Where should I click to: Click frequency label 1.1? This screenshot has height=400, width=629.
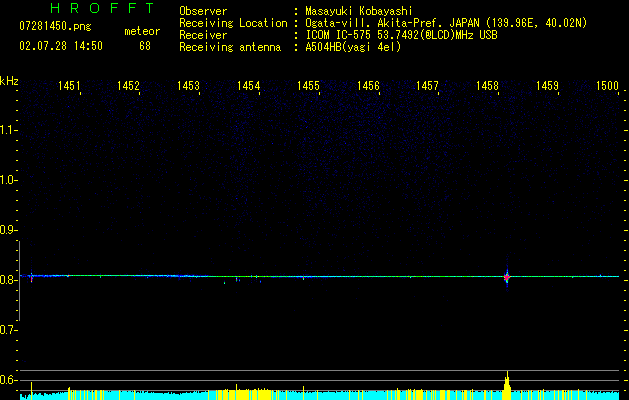[x=8, y=130]
